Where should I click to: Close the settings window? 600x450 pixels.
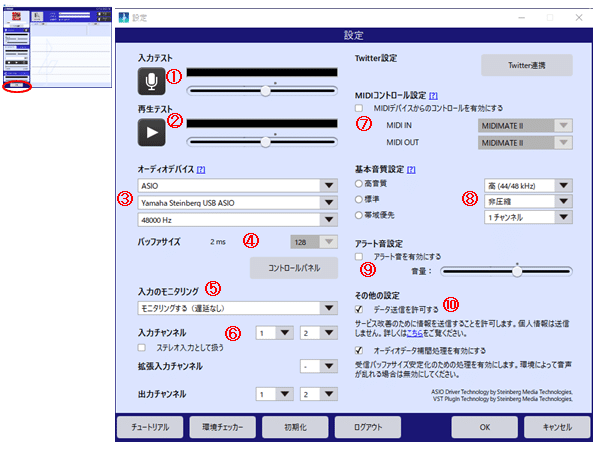(x=579, y=18)
